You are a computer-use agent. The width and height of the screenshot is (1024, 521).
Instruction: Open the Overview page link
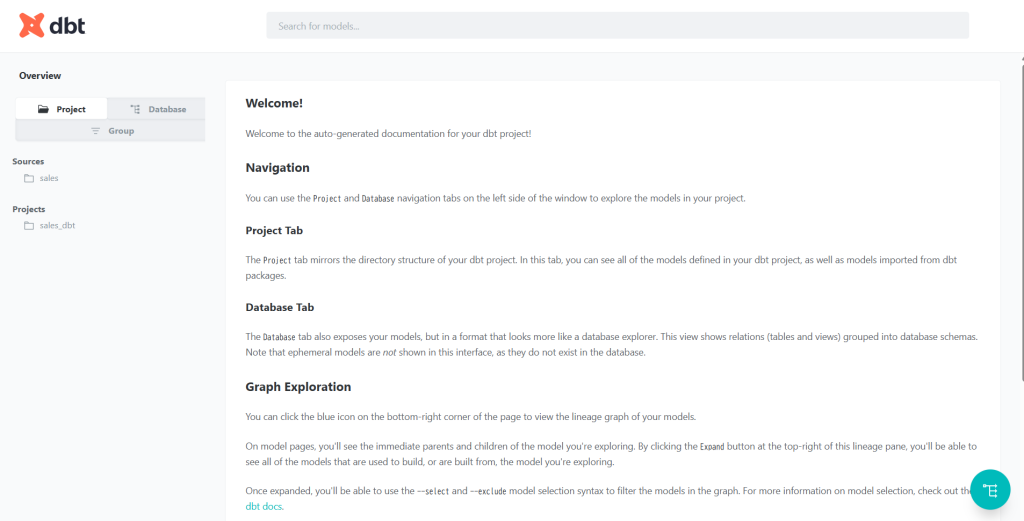point(40,76)
